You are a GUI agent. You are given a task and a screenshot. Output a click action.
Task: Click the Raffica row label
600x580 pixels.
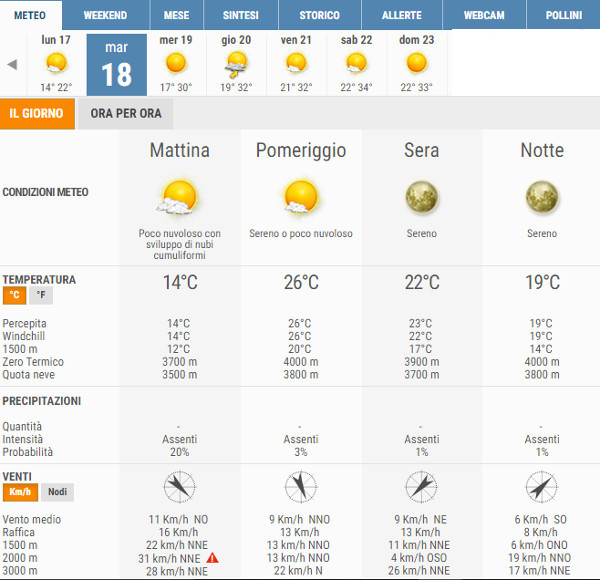[x=18, y=532]
